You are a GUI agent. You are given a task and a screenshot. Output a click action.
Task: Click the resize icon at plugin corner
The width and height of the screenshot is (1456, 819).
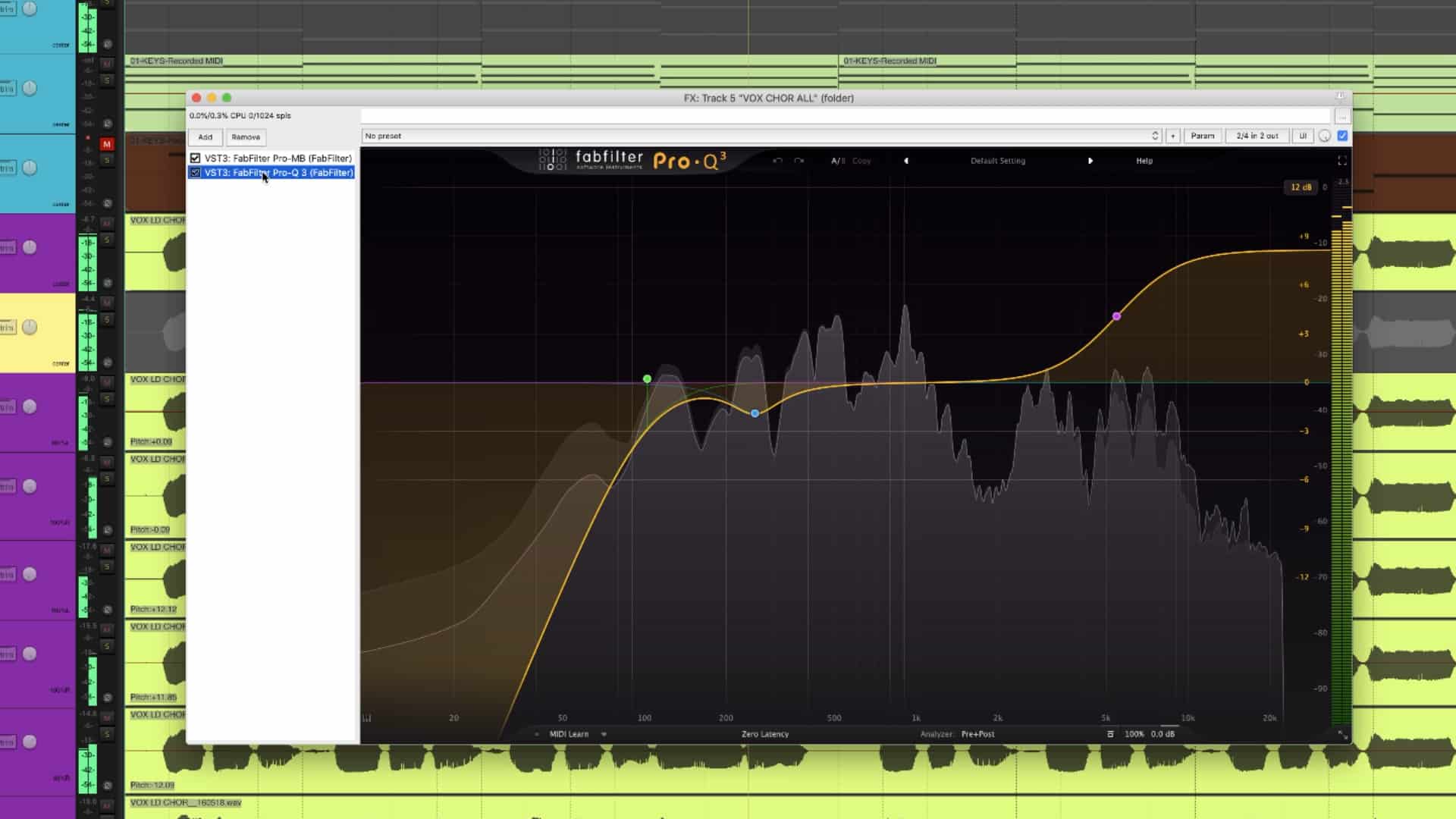[1342, 735]
